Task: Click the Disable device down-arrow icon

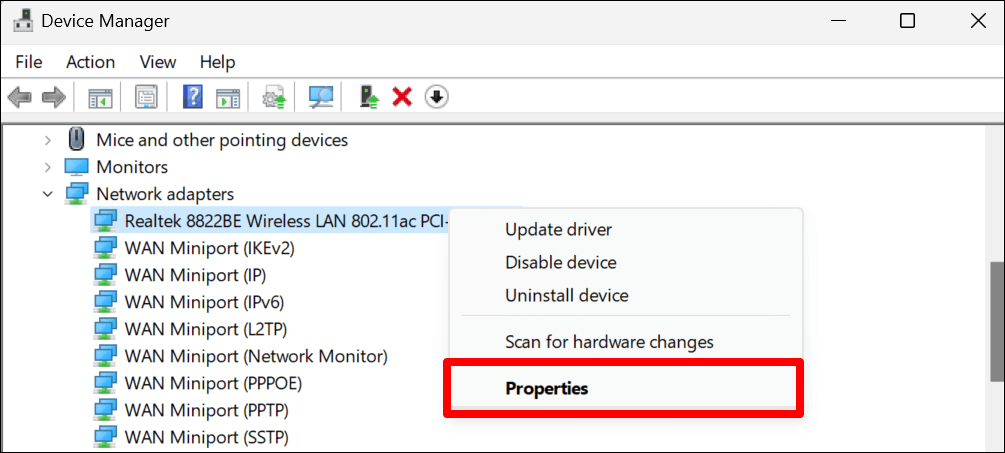Action: tap(437, 97)
